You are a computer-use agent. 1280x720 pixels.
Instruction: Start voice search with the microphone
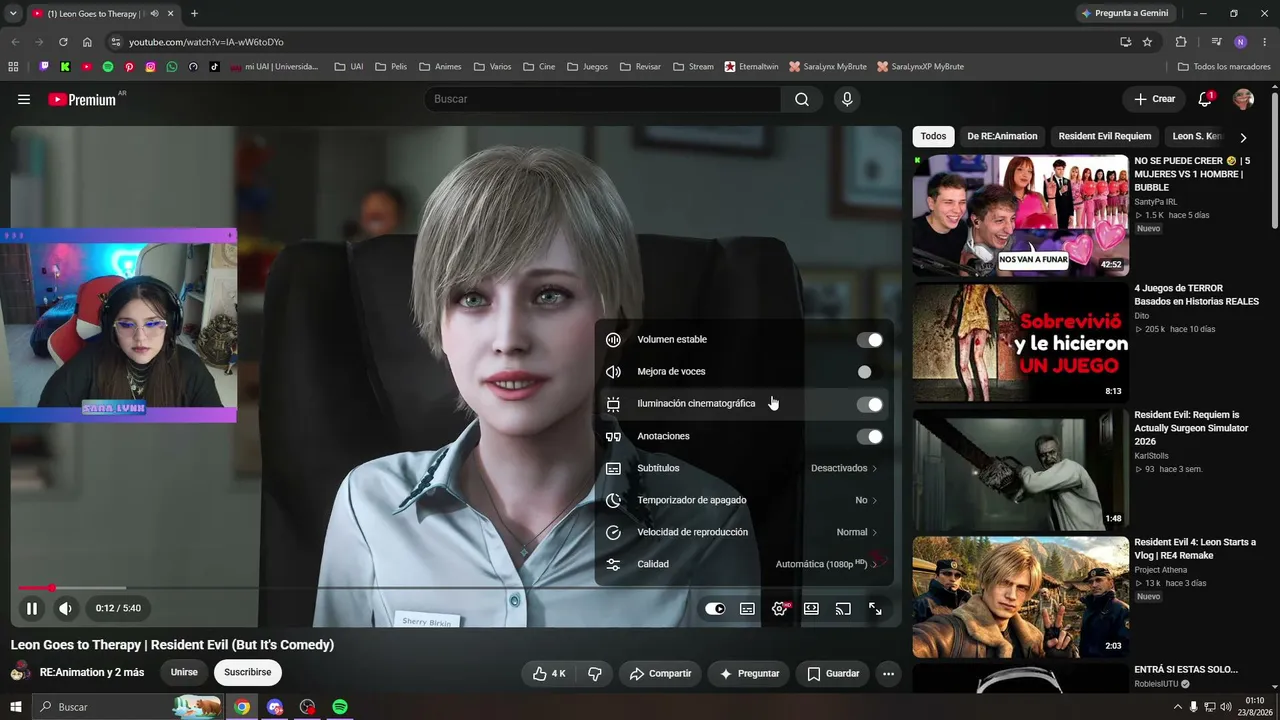click(x=847, y=99)
